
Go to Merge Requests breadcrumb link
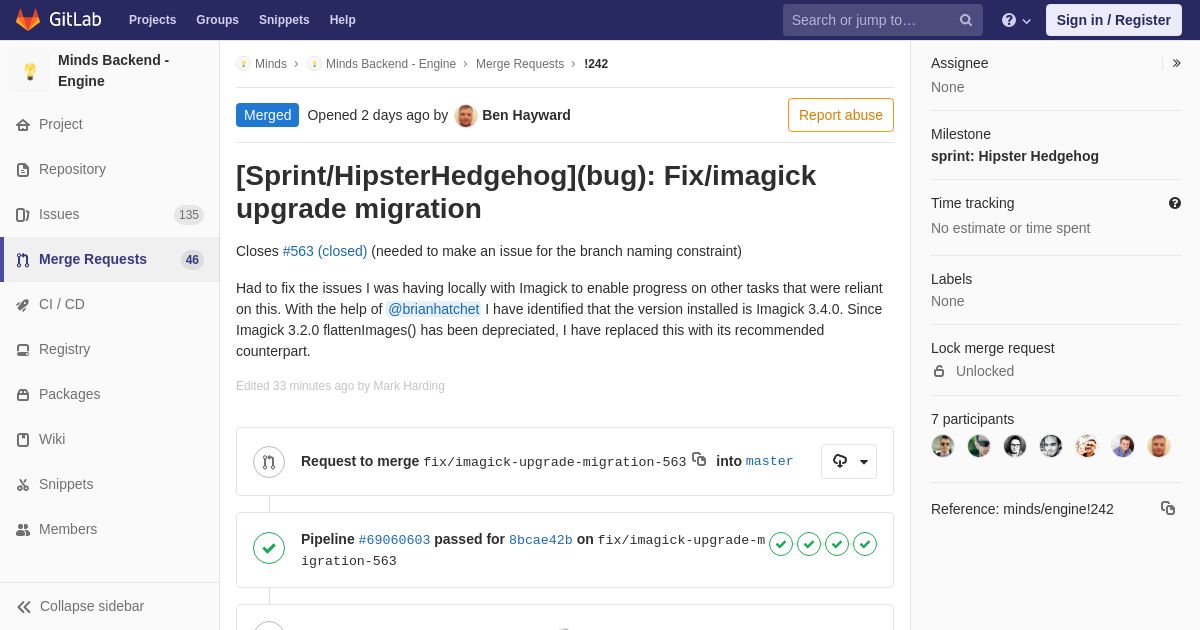[x=520, y=64]
